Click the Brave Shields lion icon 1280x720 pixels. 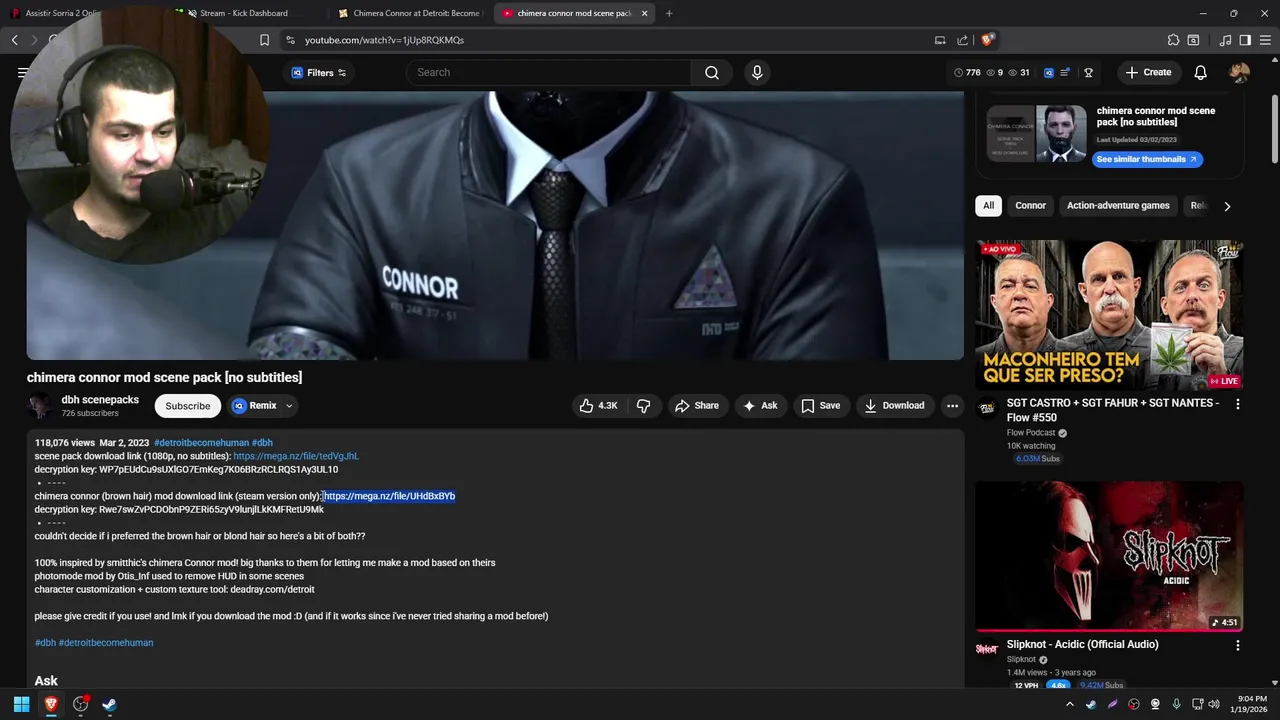tap(987, 40)
